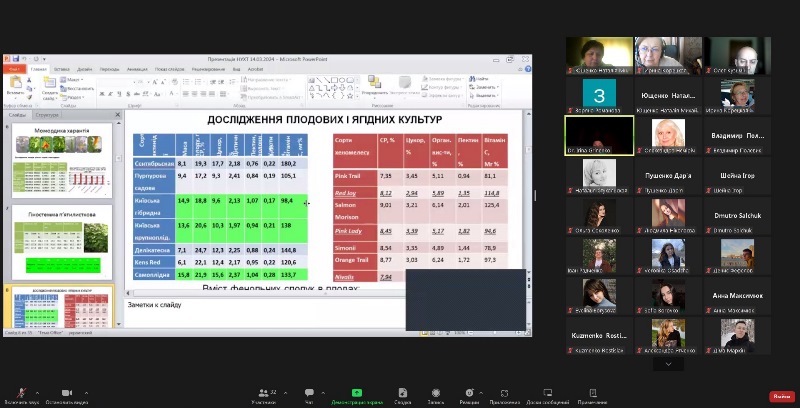Screen dimensions: 800x408
Task: Toggle Underline formatting in ribbon
Action: (x=118, y=94)
